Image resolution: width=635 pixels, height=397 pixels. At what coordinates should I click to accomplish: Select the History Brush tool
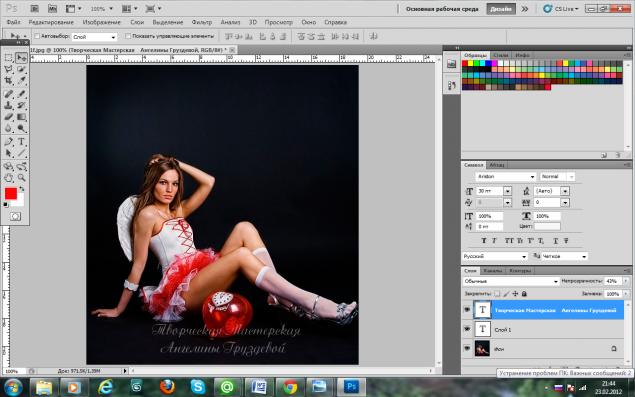coord(21,105)
